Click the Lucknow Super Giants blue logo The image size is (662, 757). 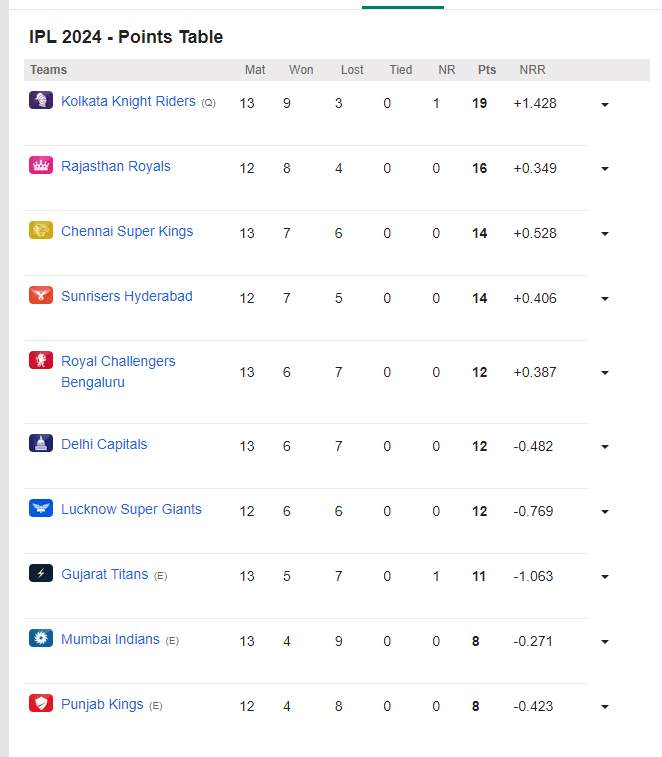pos(41,508)
